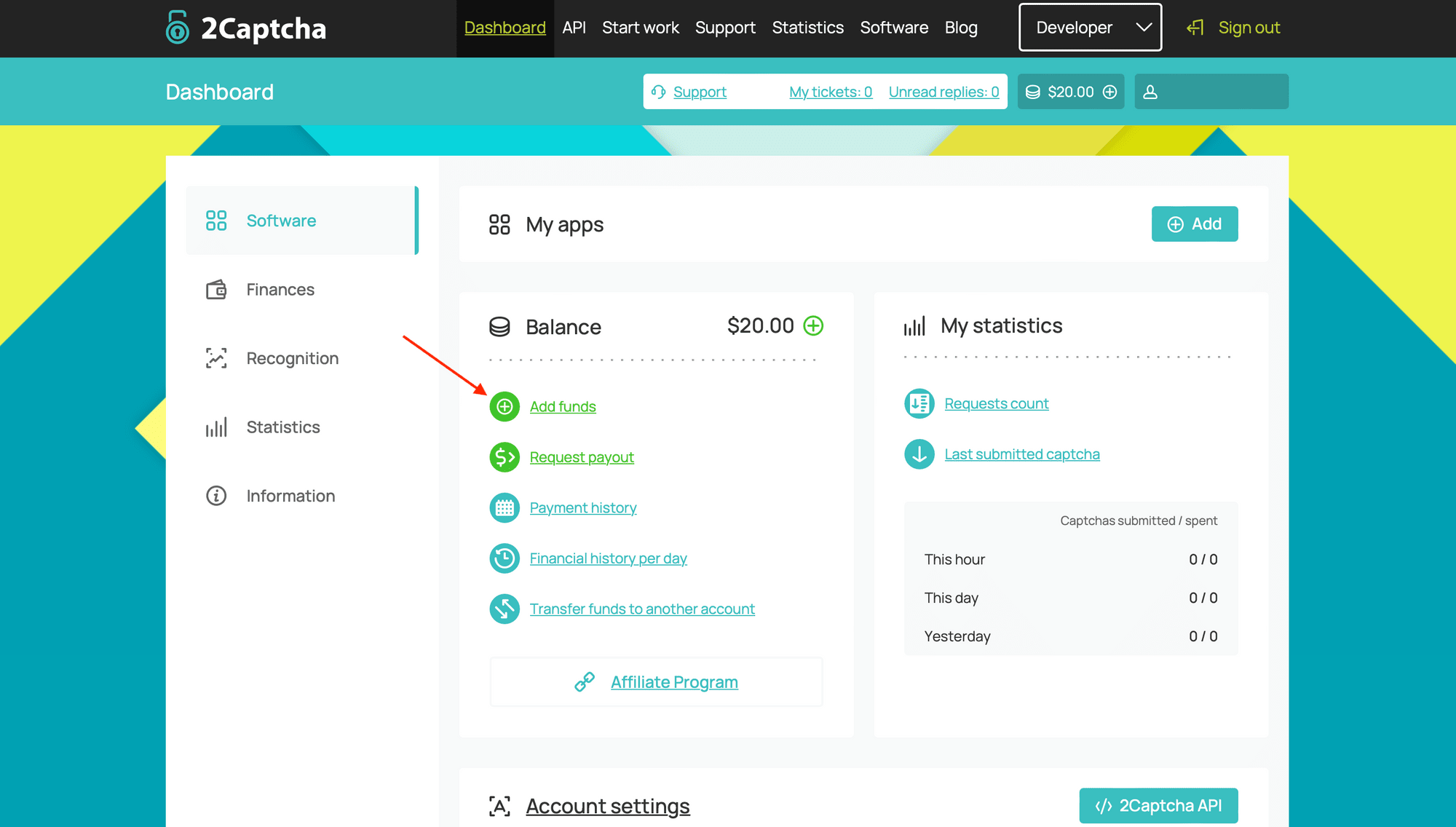This screenshot has width=1456, height=827.
Task: Open Financial history per day link
Action: point(609,558)
